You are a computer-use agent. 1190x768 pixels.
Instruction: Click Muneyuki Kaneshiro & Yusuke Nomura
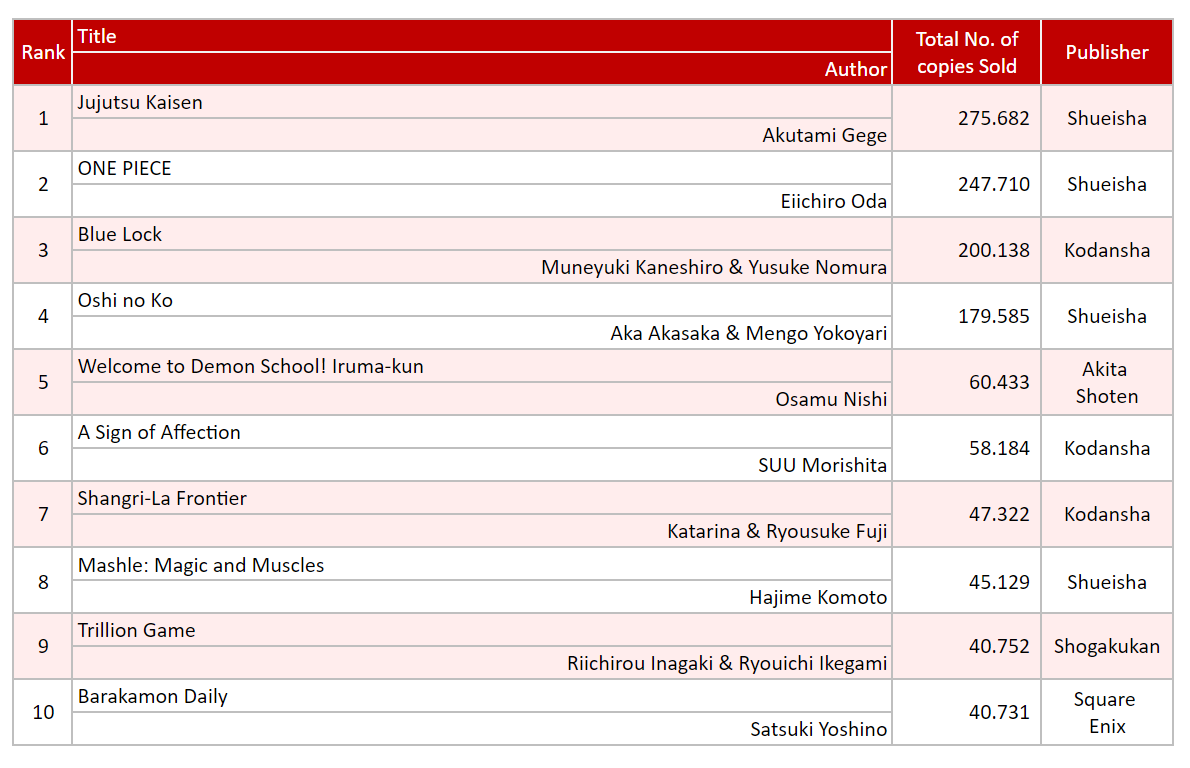(713, 267)
